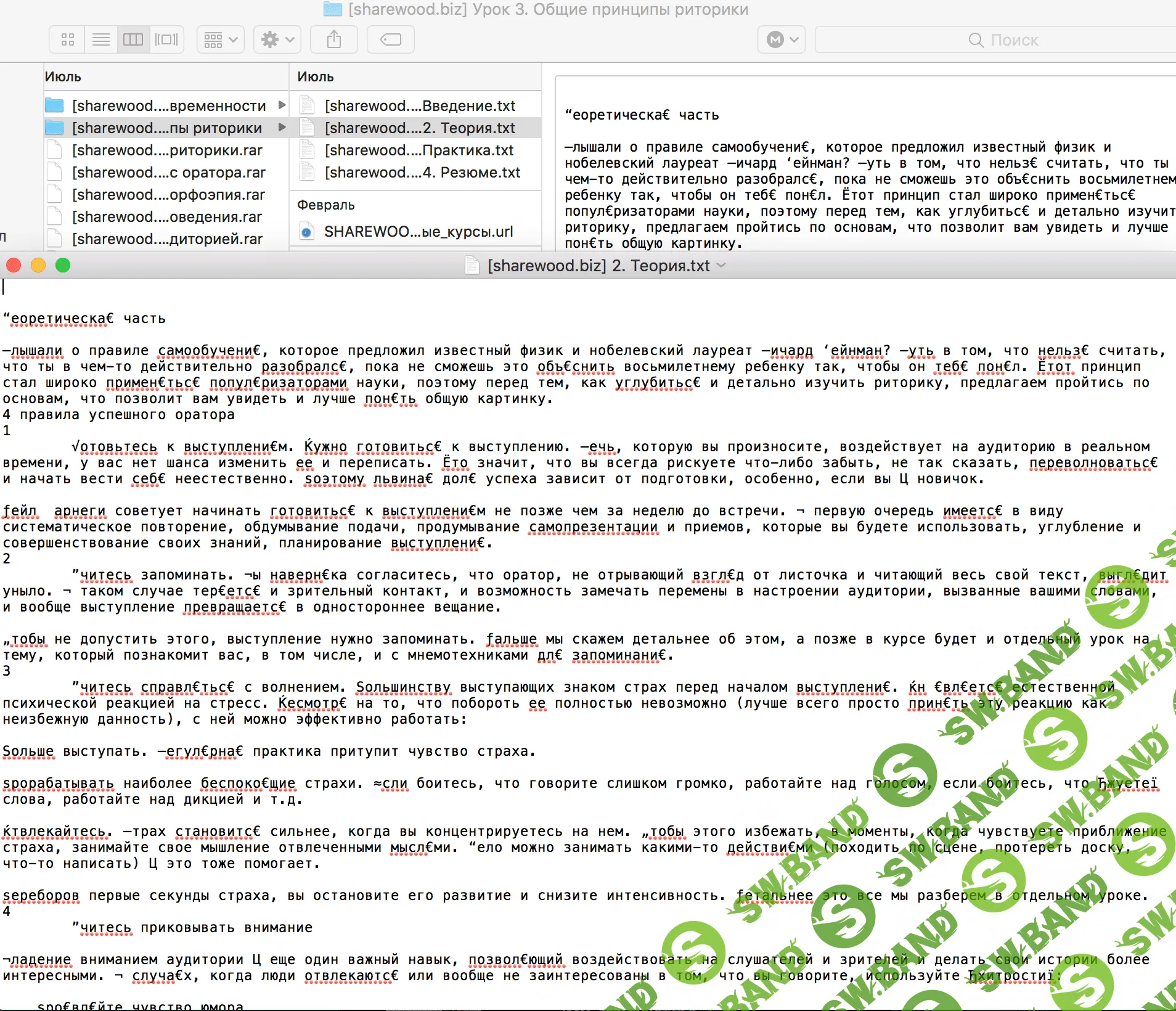Click the Edit Tags button
1176x1011 pixels.
tap(391, 40)
